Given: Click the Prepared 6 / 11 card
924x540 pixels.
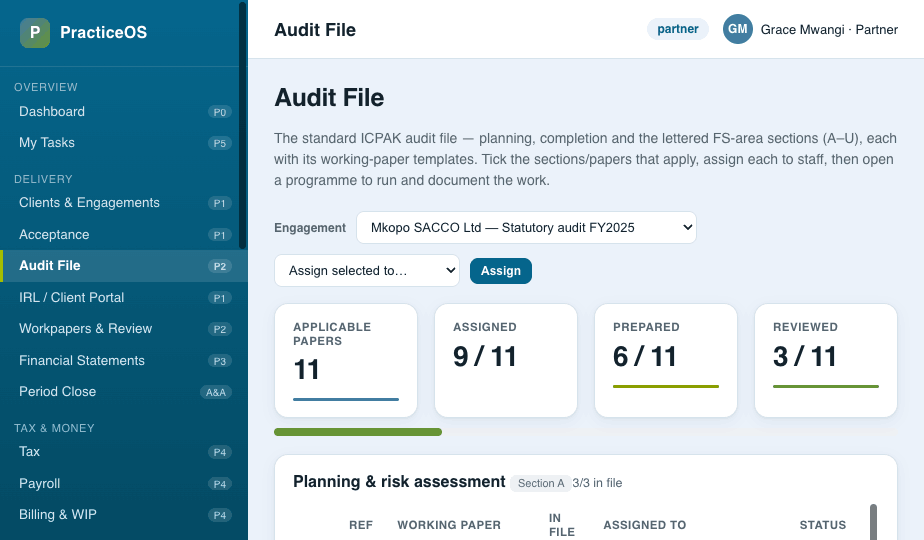Looking at the screenshot, I should click(666, 360).
